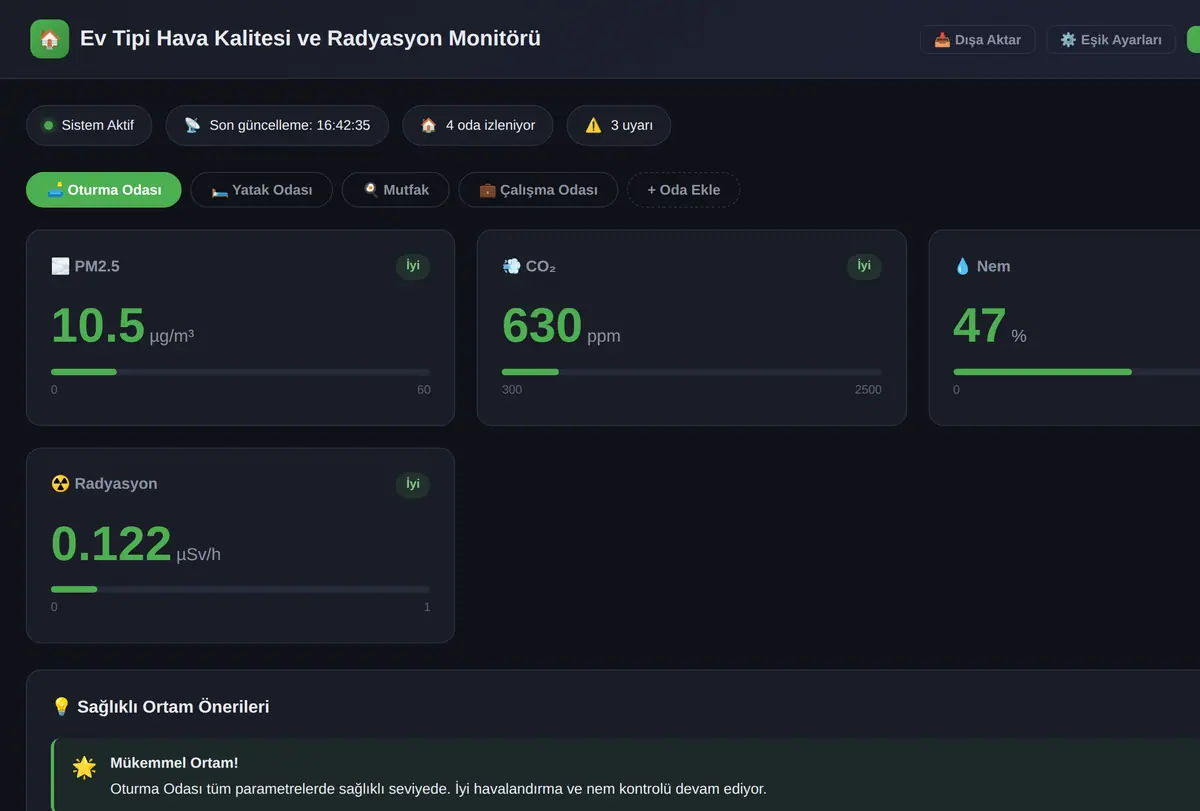Click the radiation reading 0.122

[x=111, y=544]
